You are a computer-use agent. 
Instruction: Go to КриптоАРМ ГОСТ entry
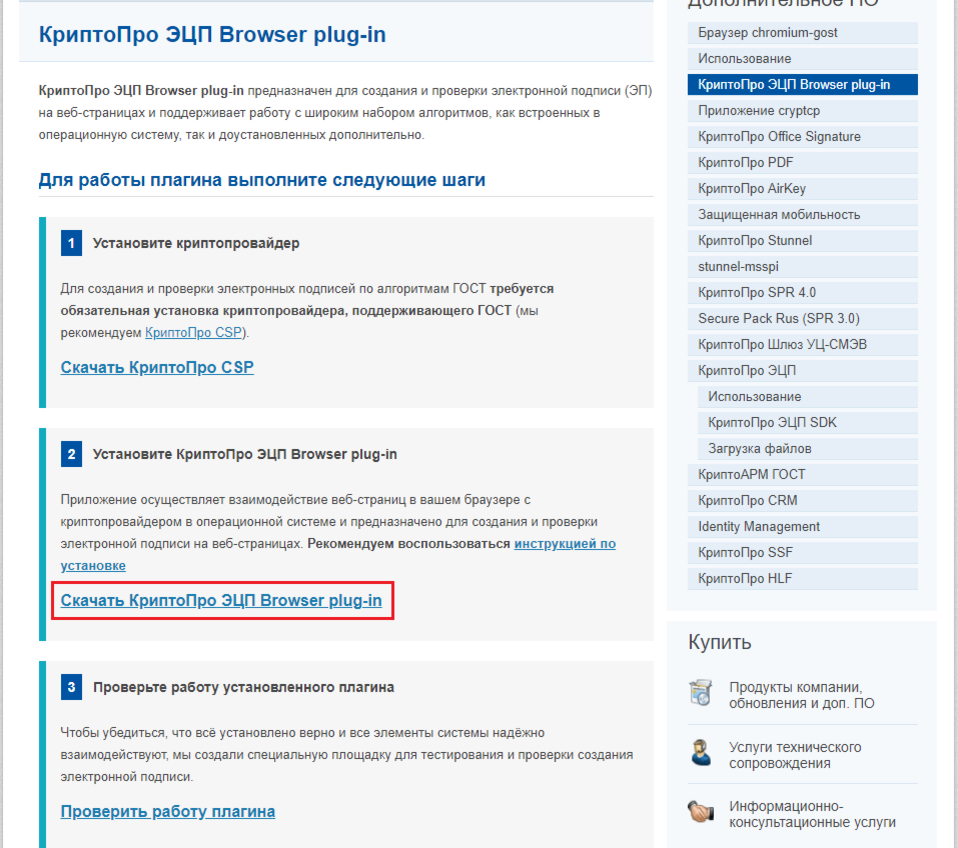802,474
